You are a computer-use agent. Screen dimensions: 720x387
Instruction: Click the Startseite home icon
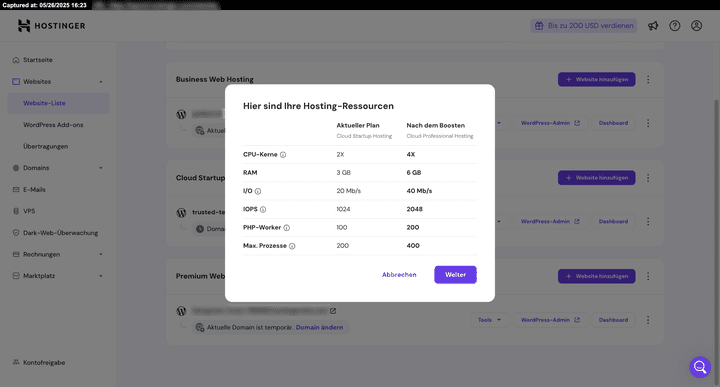16,60
